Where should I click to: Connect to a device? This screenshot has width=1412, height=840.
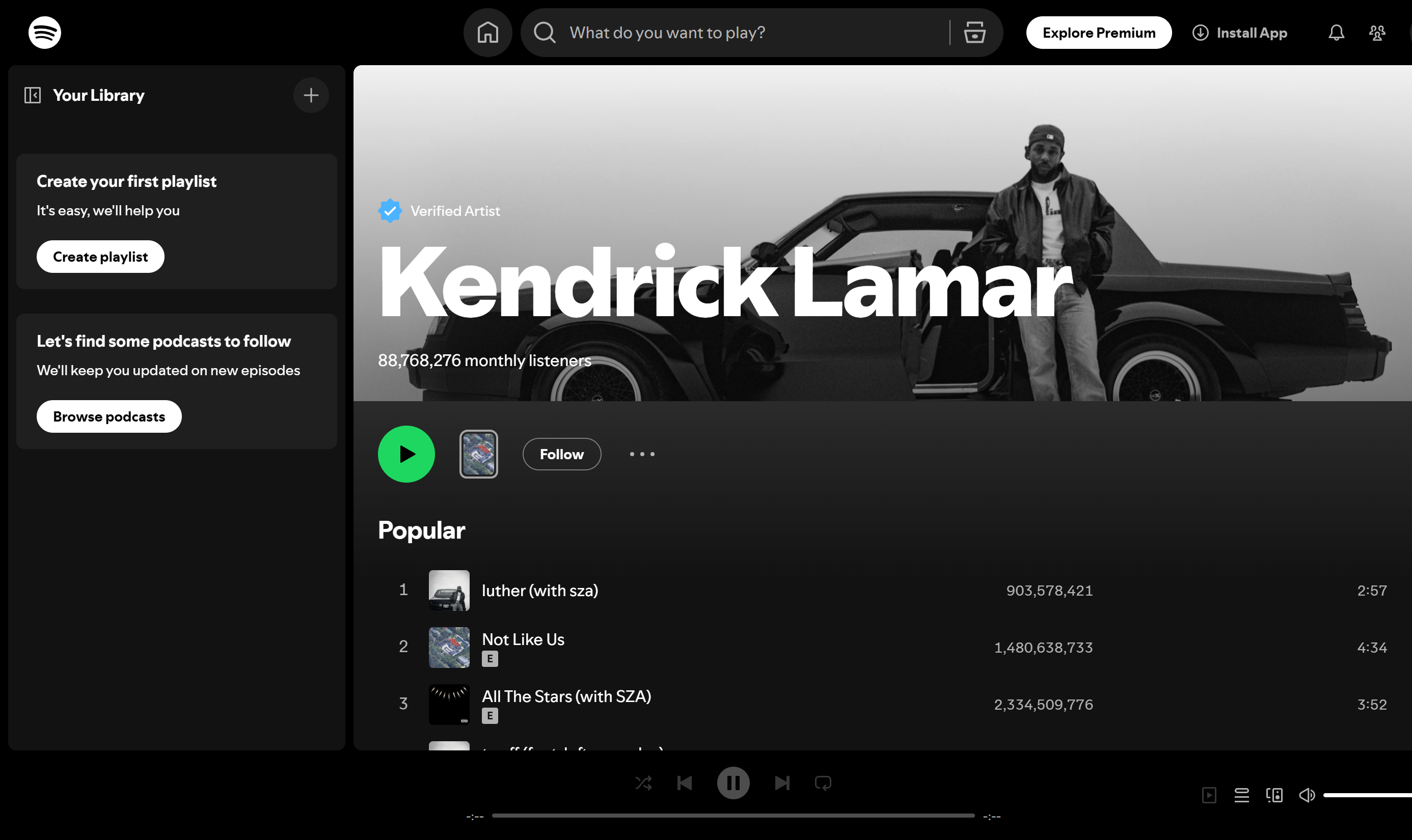pos(1274,795)
